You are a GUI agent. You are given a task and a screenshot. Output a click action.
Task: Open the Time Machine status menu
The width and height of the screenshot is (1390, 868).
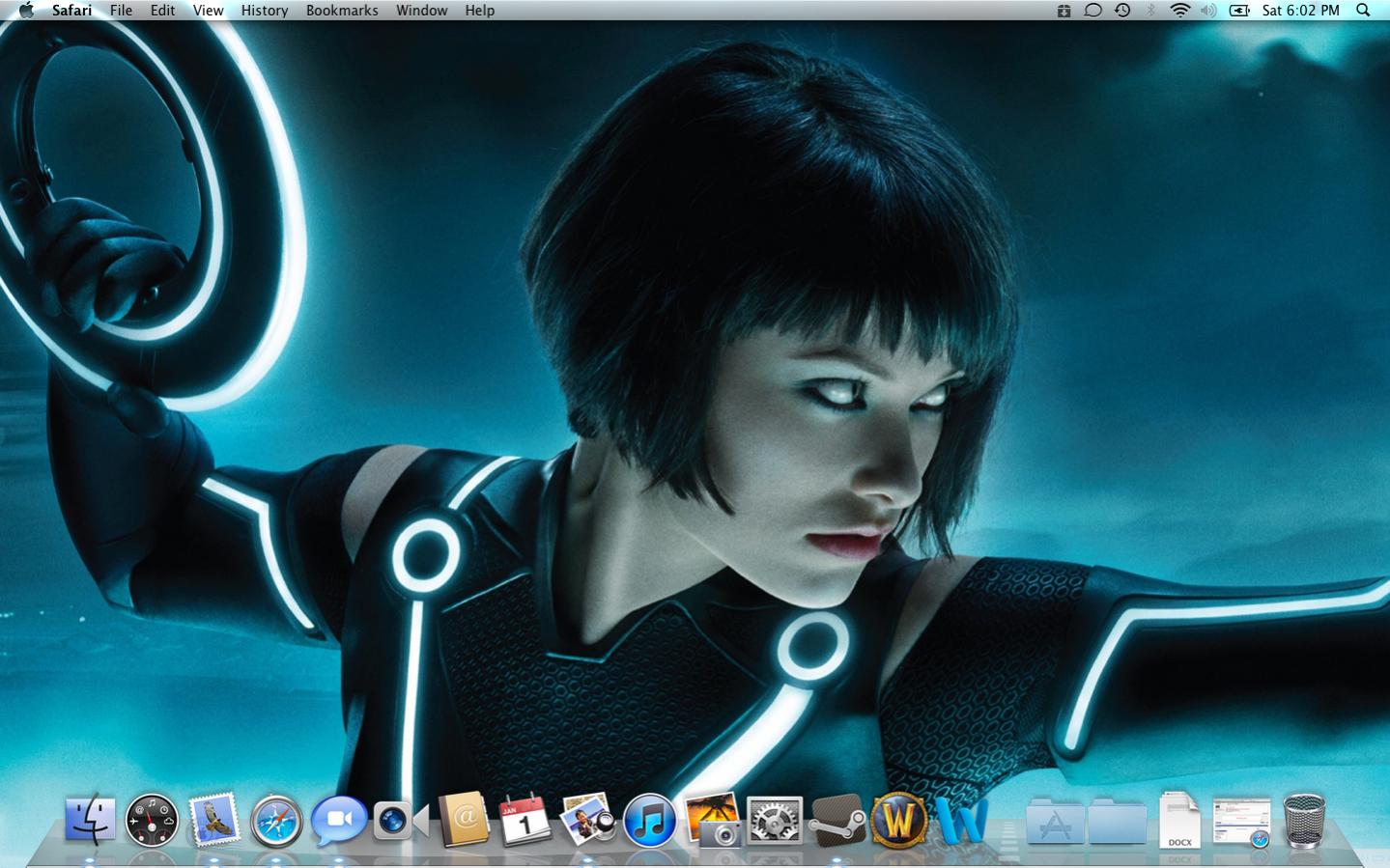1122,10
